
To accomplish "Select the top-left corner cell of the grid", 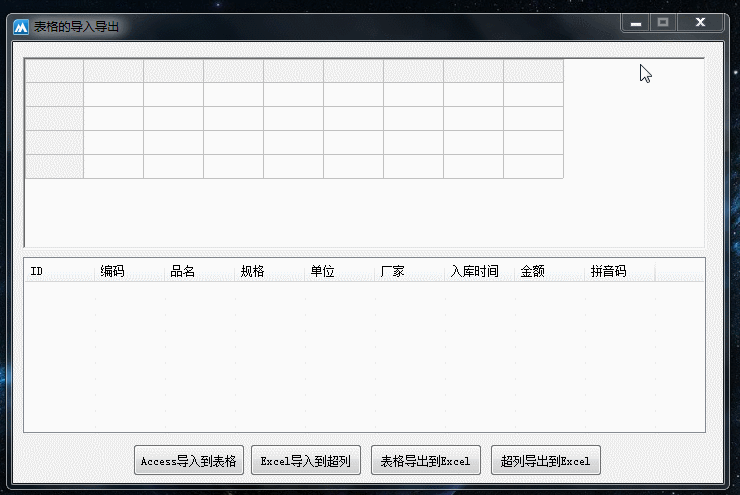I will point(54,71).
